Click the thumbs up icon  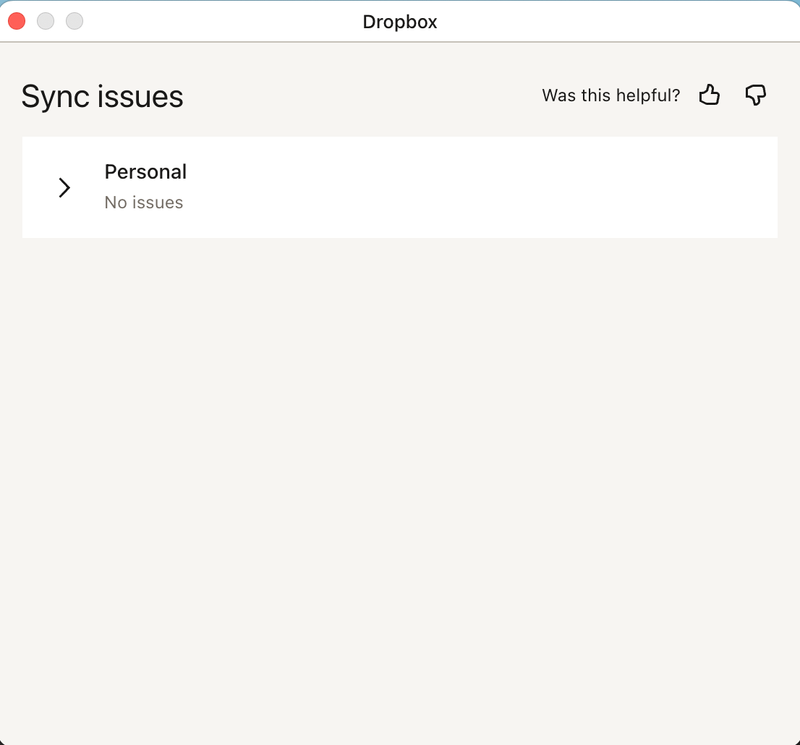click(x=709, y=95)
